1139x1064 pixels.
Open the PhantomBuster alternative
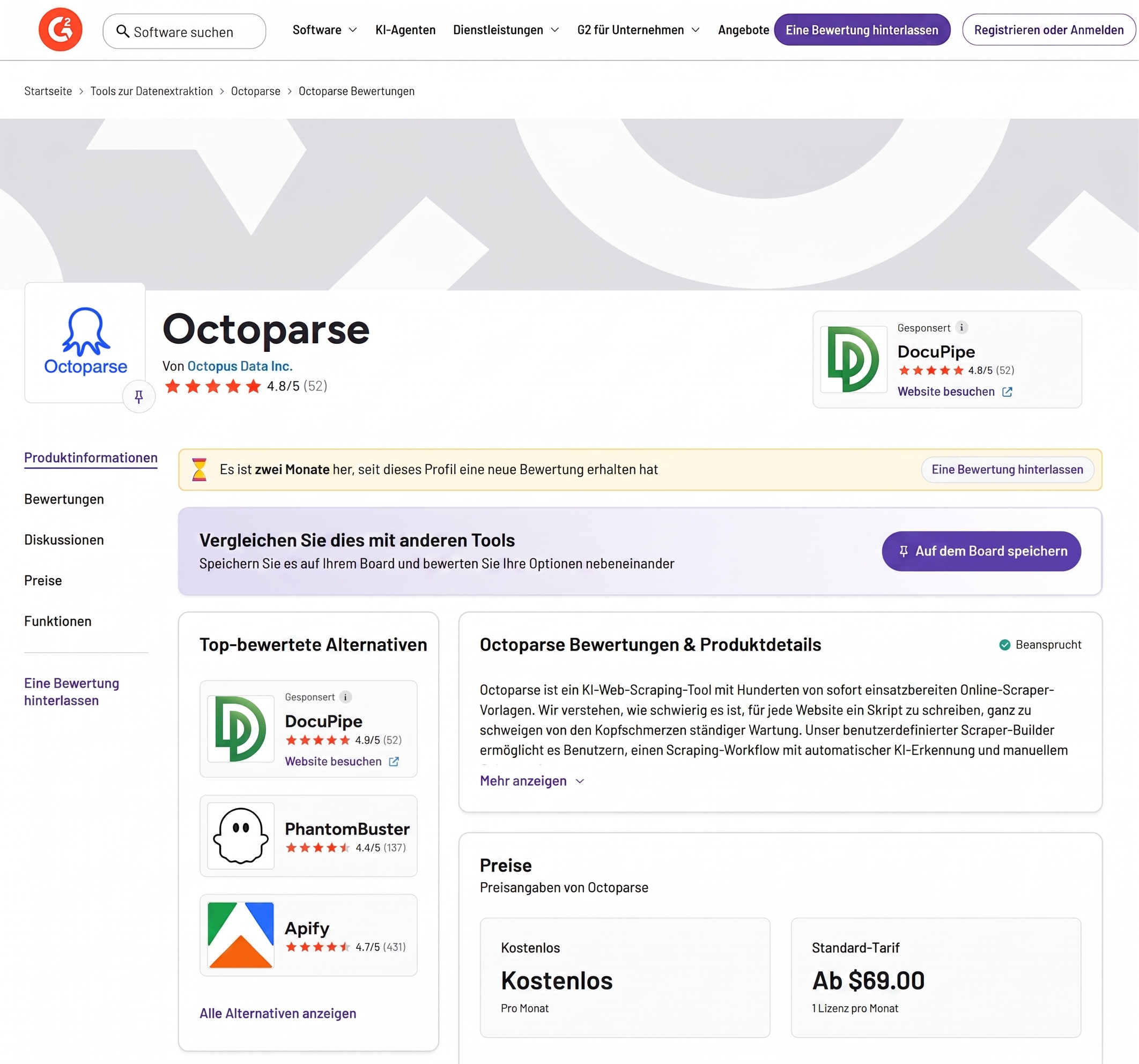coord(347,829)
